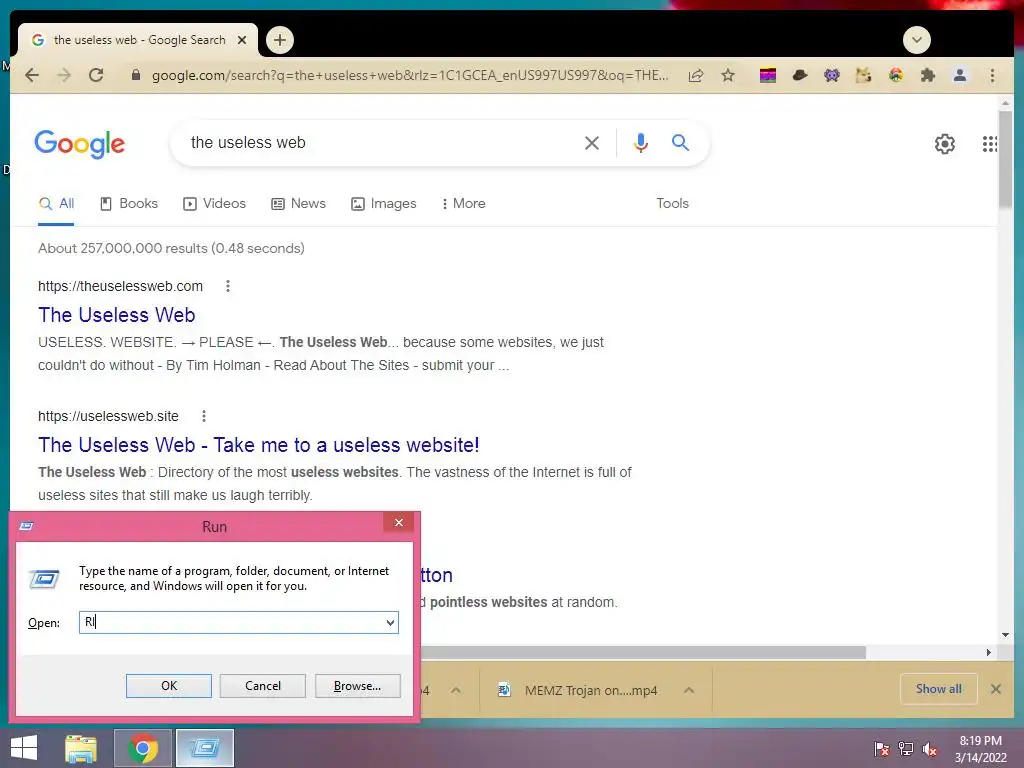Screen dimensions: 1024x768
Task: Click the https://theuselessweb.com URL text
Action: [120, 286]
